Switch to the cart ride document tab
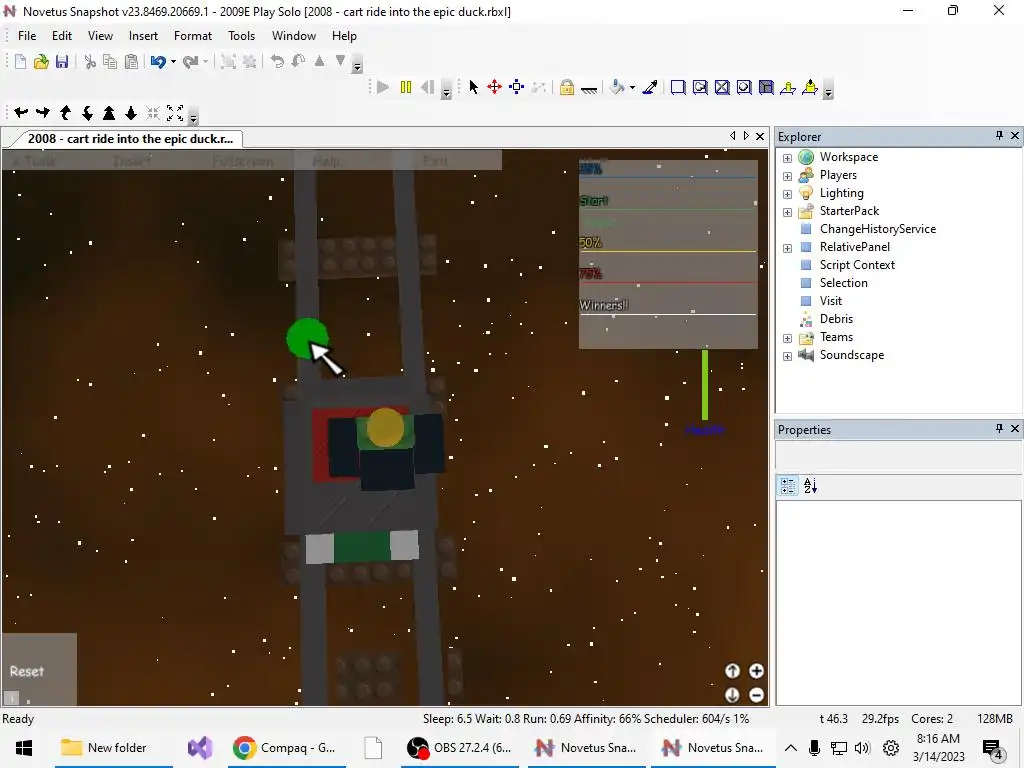 point(130,138)
